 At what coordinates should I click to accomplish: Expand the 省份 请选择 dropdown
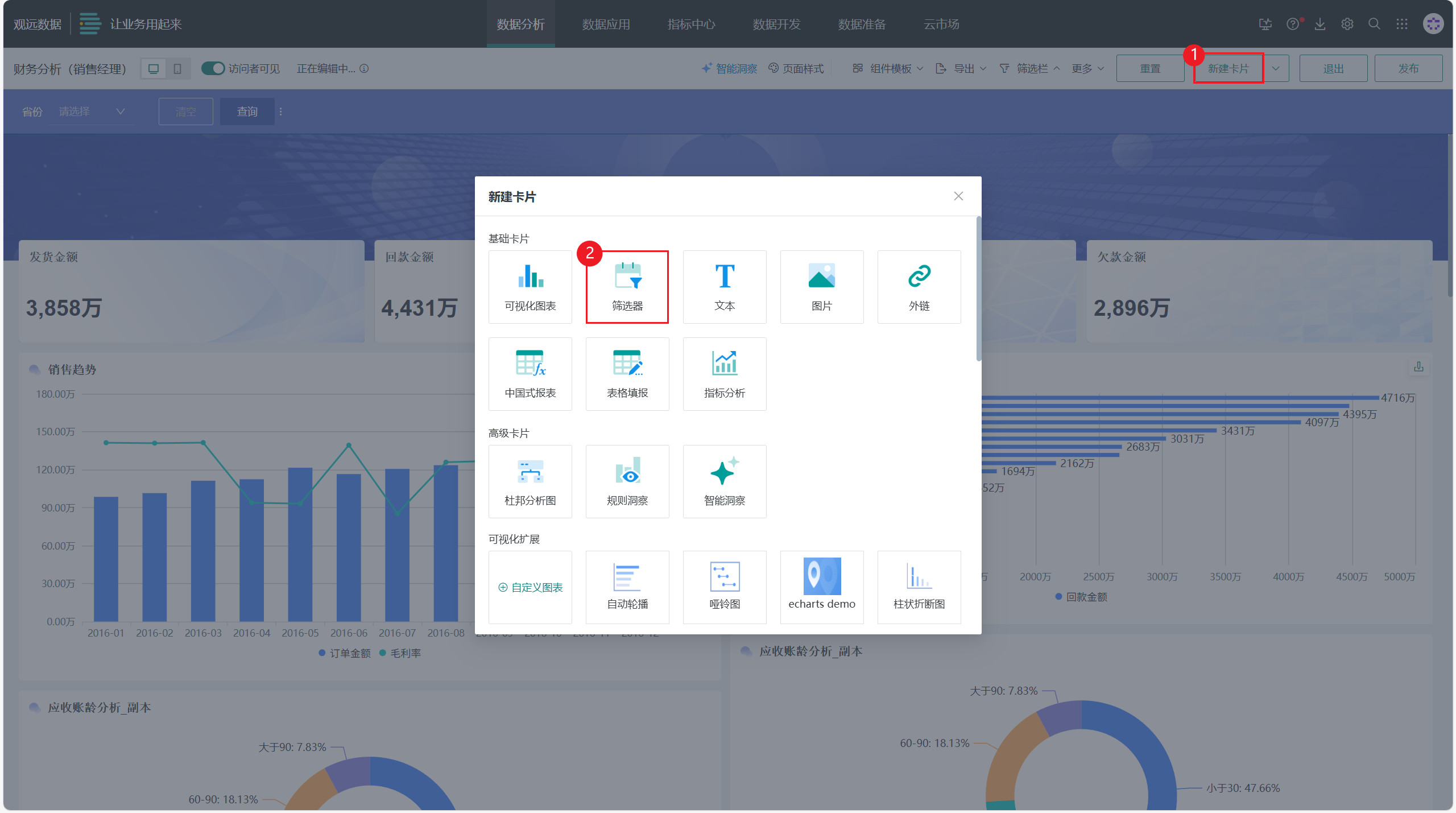pyautogui.click(x=92, y=112)
